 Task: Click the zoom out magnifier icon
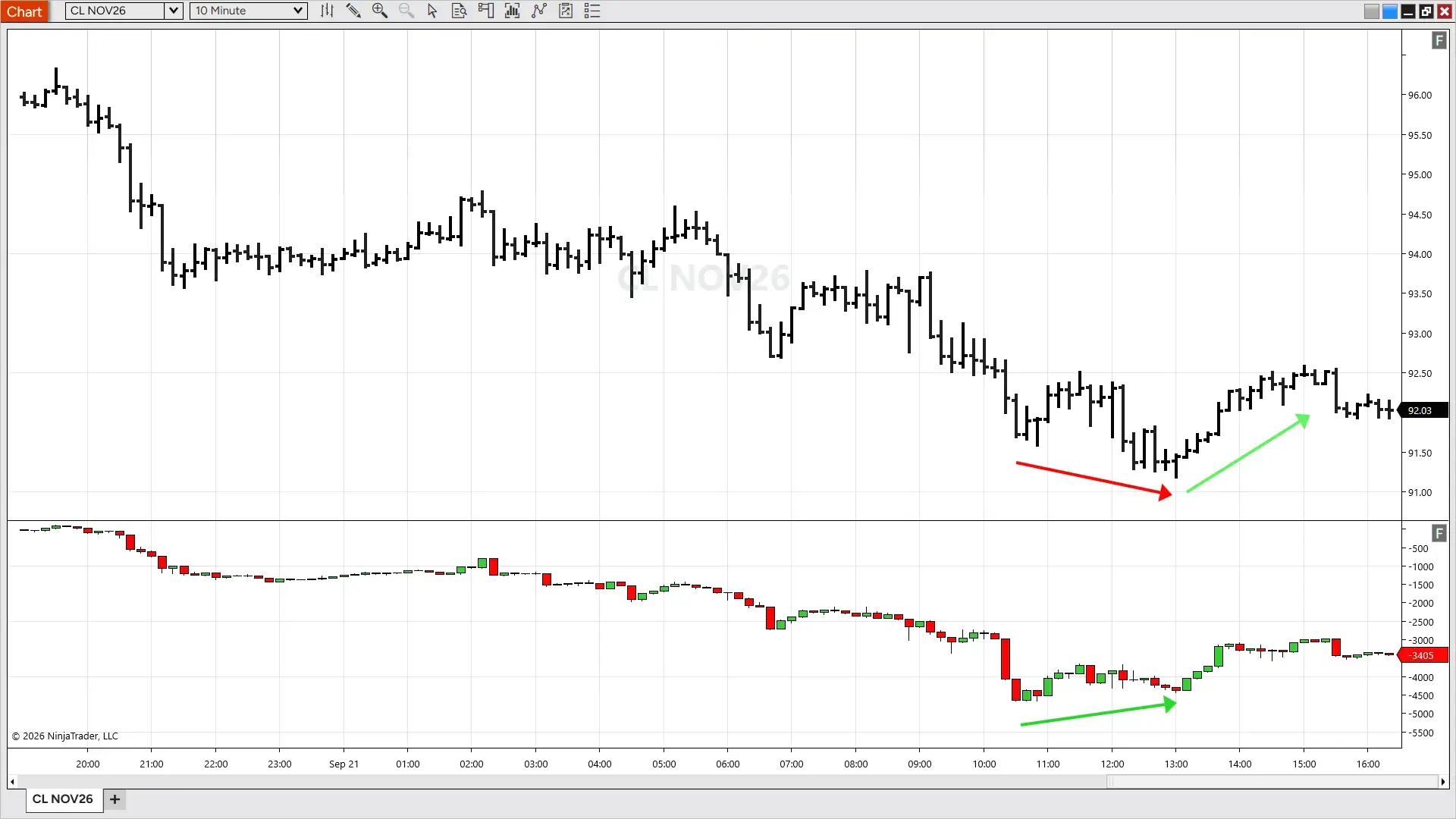point(406,11)
